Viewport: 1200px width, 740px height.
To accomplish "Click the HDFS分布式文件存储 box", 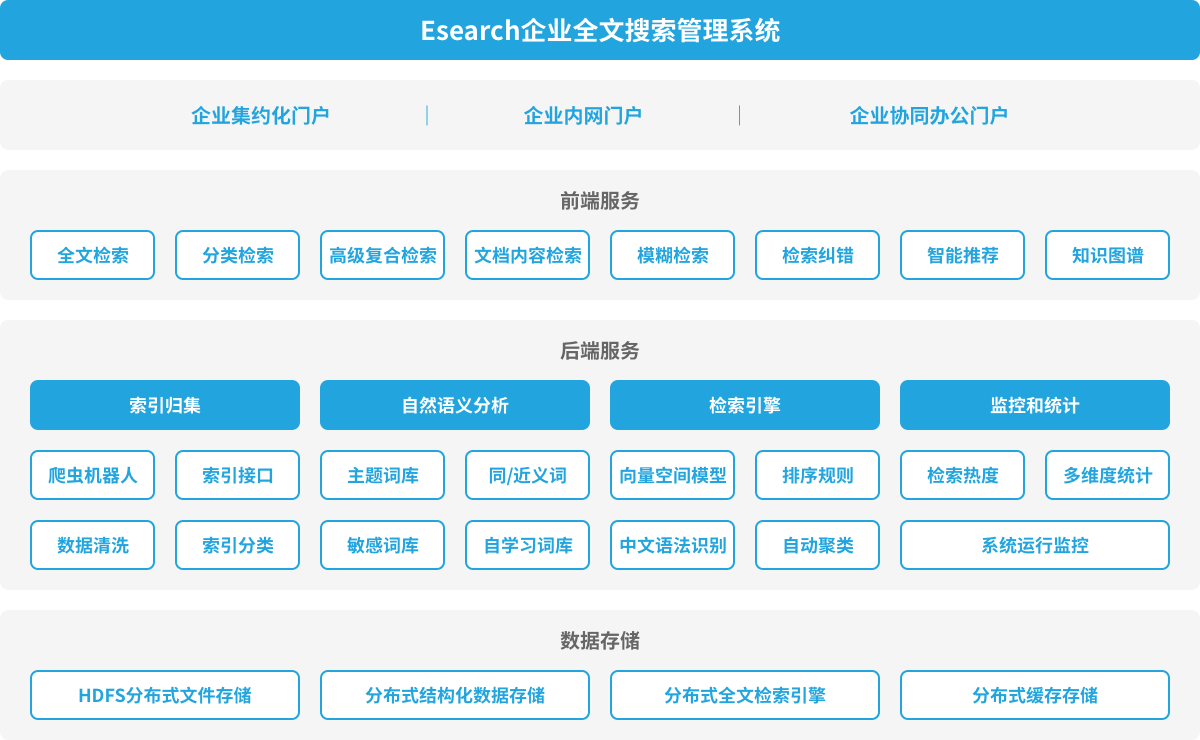I will coord(165,695).
